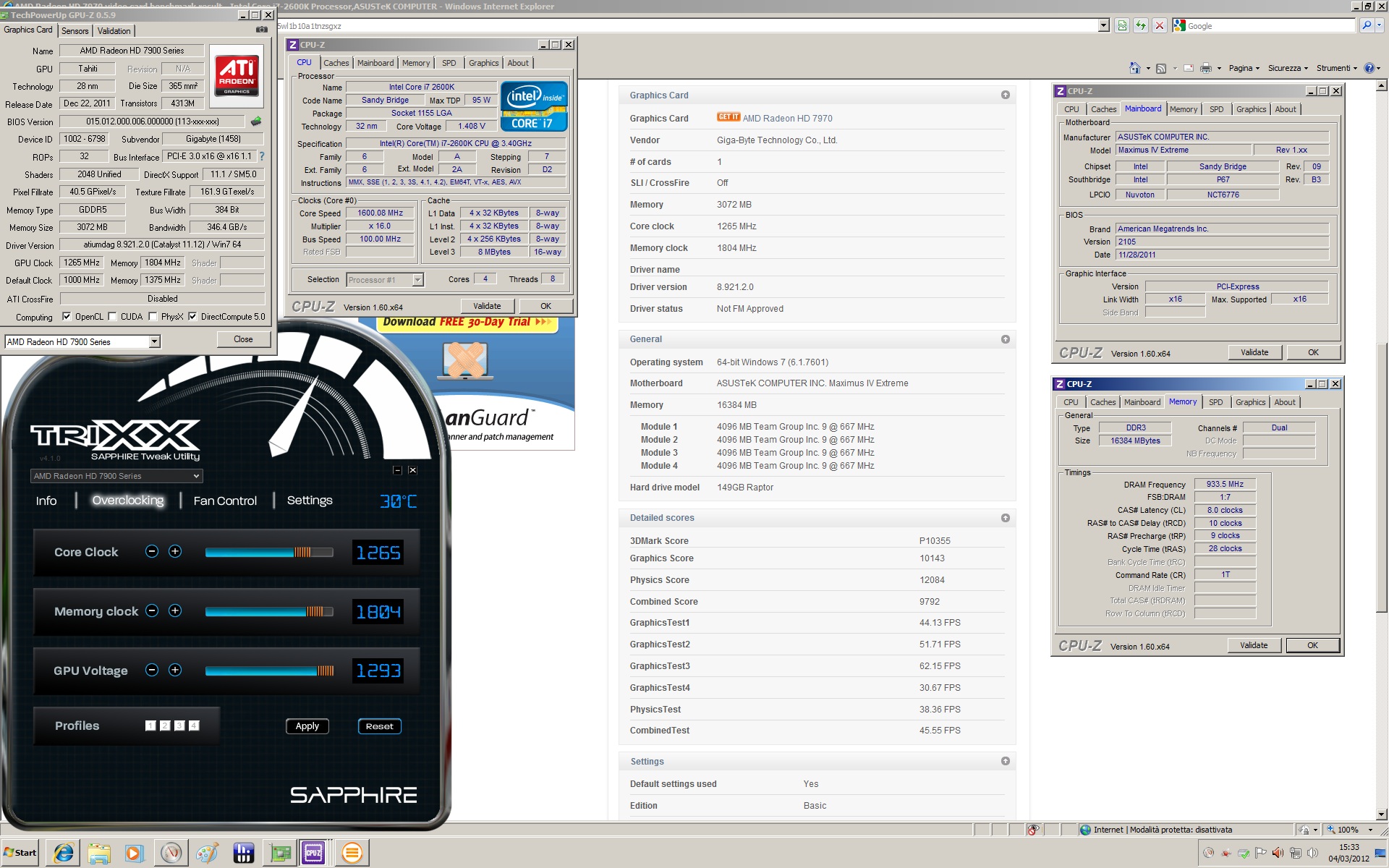Open the Pagina menu dropdown

pos(1244,68)
